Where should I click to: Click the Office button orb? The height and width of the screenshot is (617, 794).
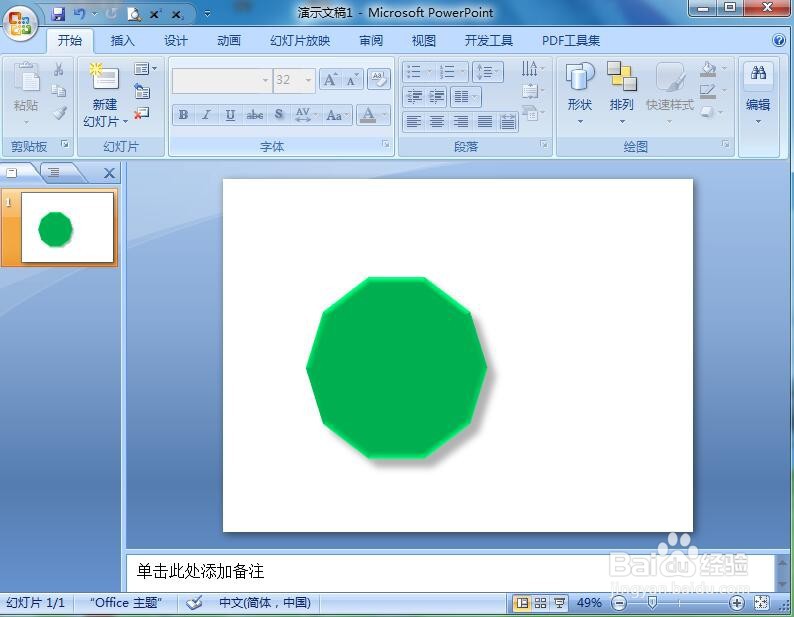[x=20, y=24]
